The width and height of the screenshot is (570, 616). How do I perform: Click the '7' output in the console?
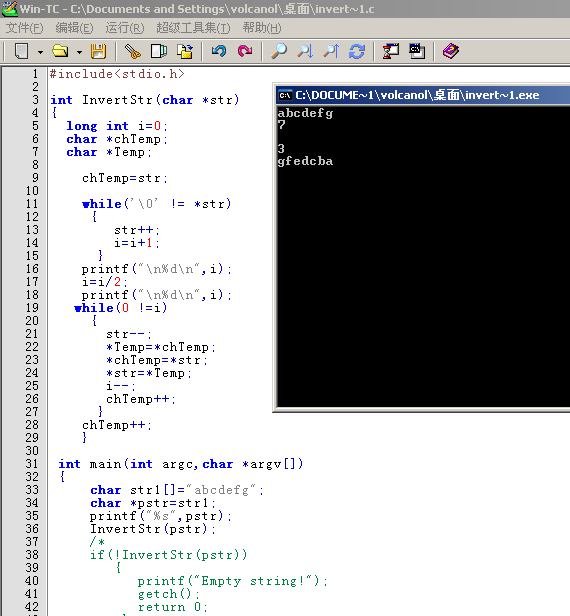coord(281,125)
